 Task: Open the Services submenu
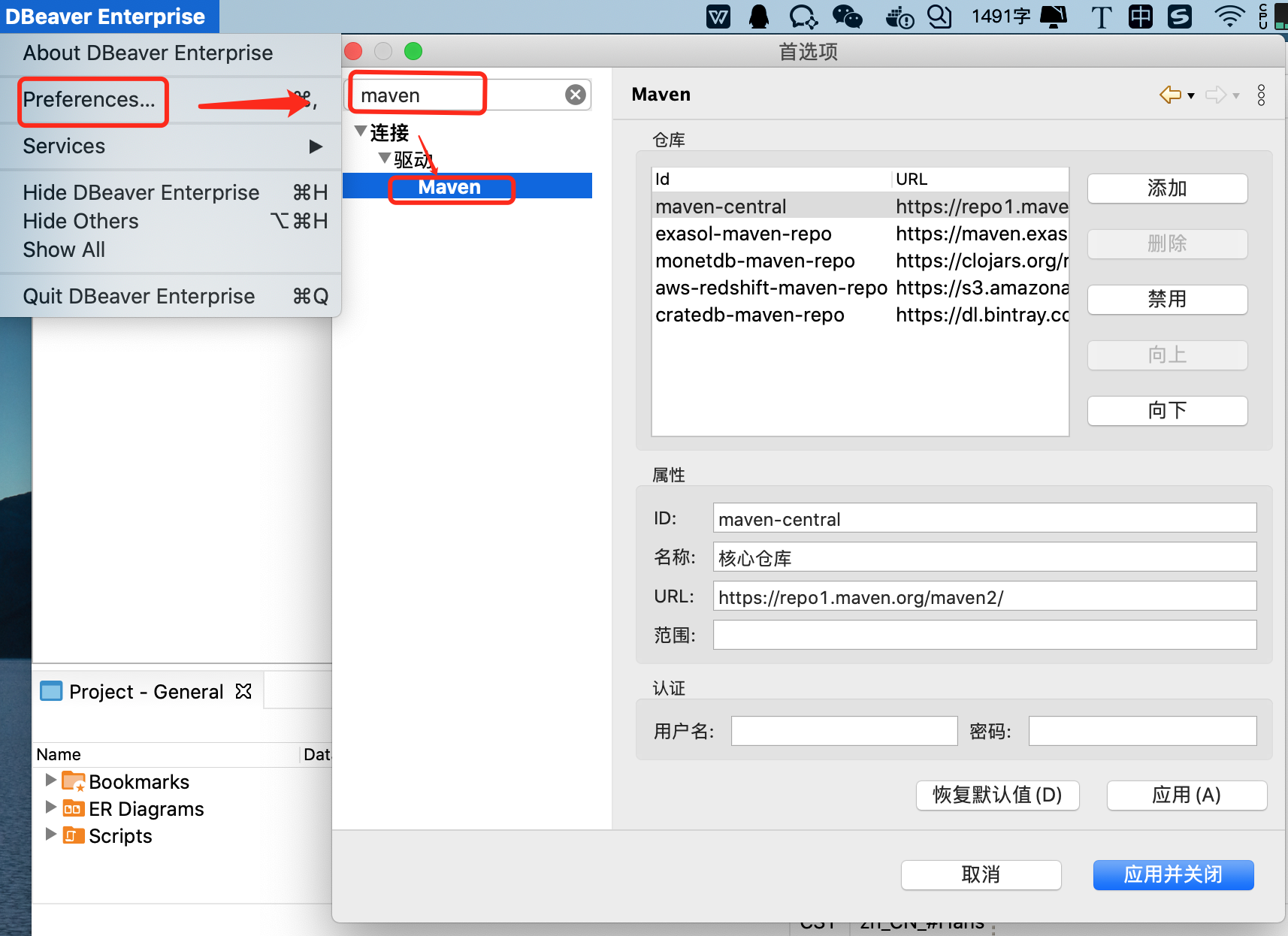pos(171,146)
